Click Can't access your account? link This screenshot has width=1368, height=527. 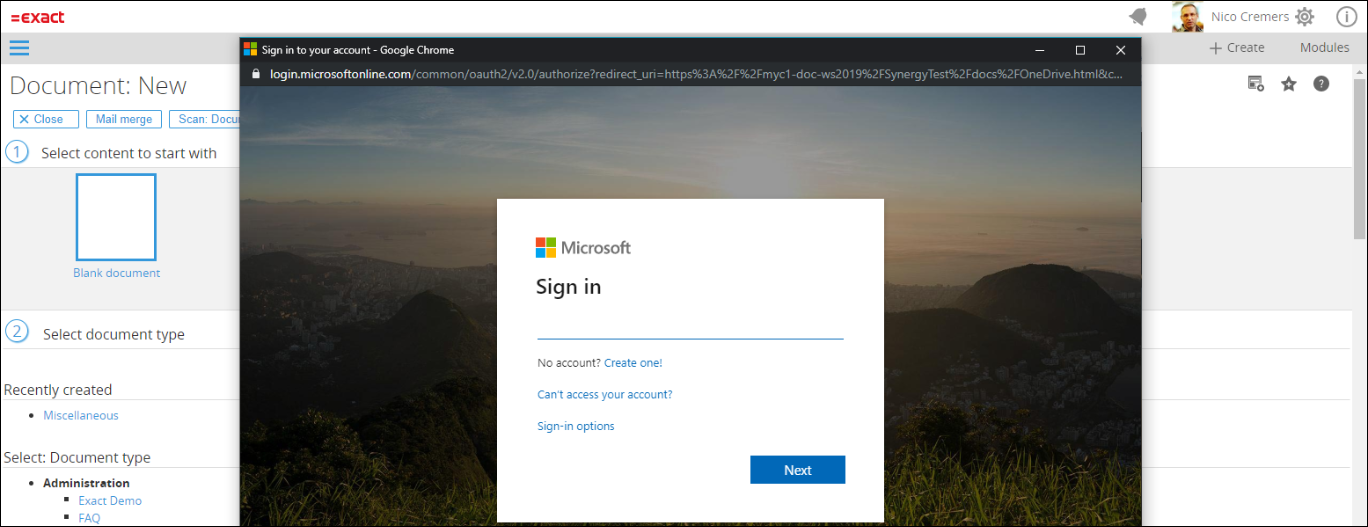pyautogui.click(x=605, y=395)
